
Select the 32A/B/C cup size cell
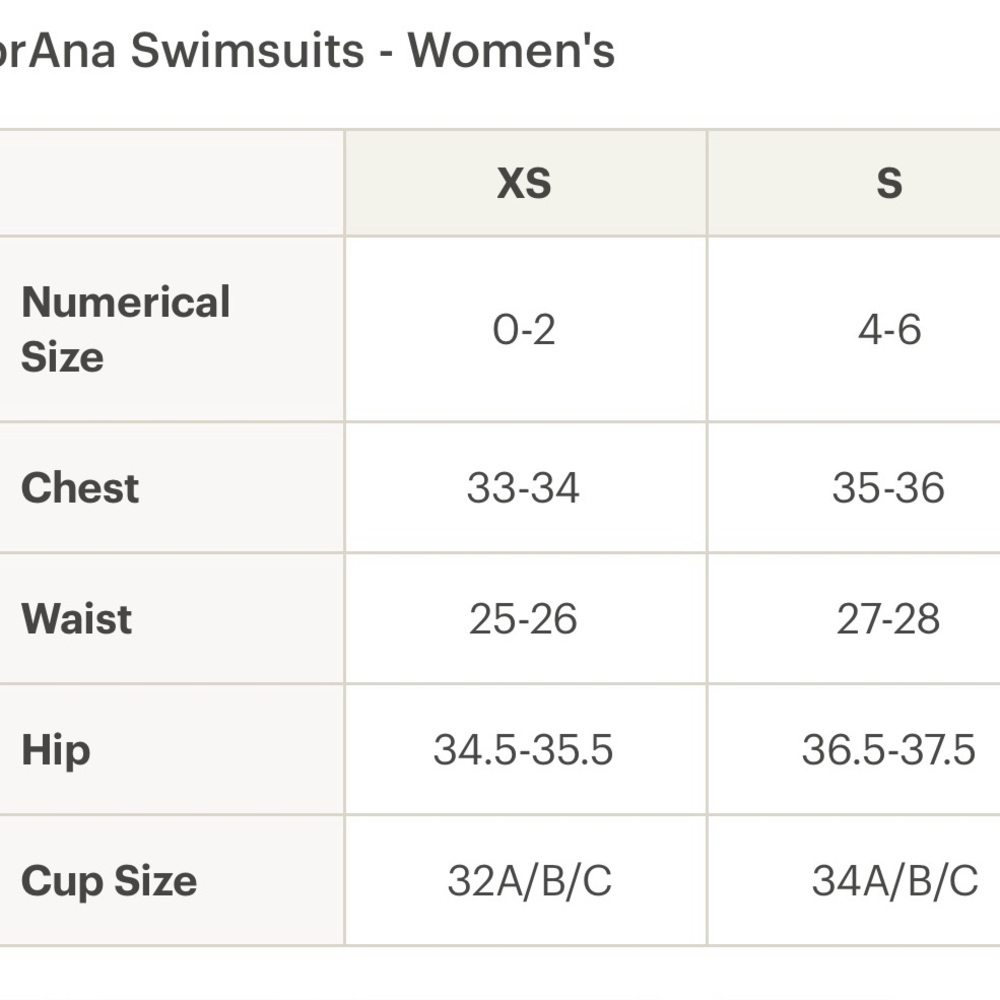[x=526, y=881]
